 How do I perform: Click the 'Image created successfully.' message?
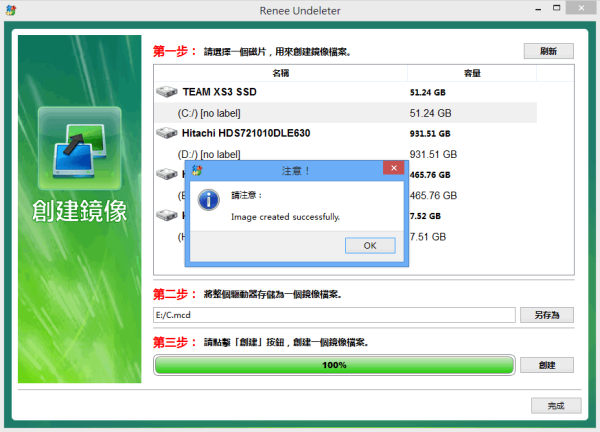pos(285,217)
